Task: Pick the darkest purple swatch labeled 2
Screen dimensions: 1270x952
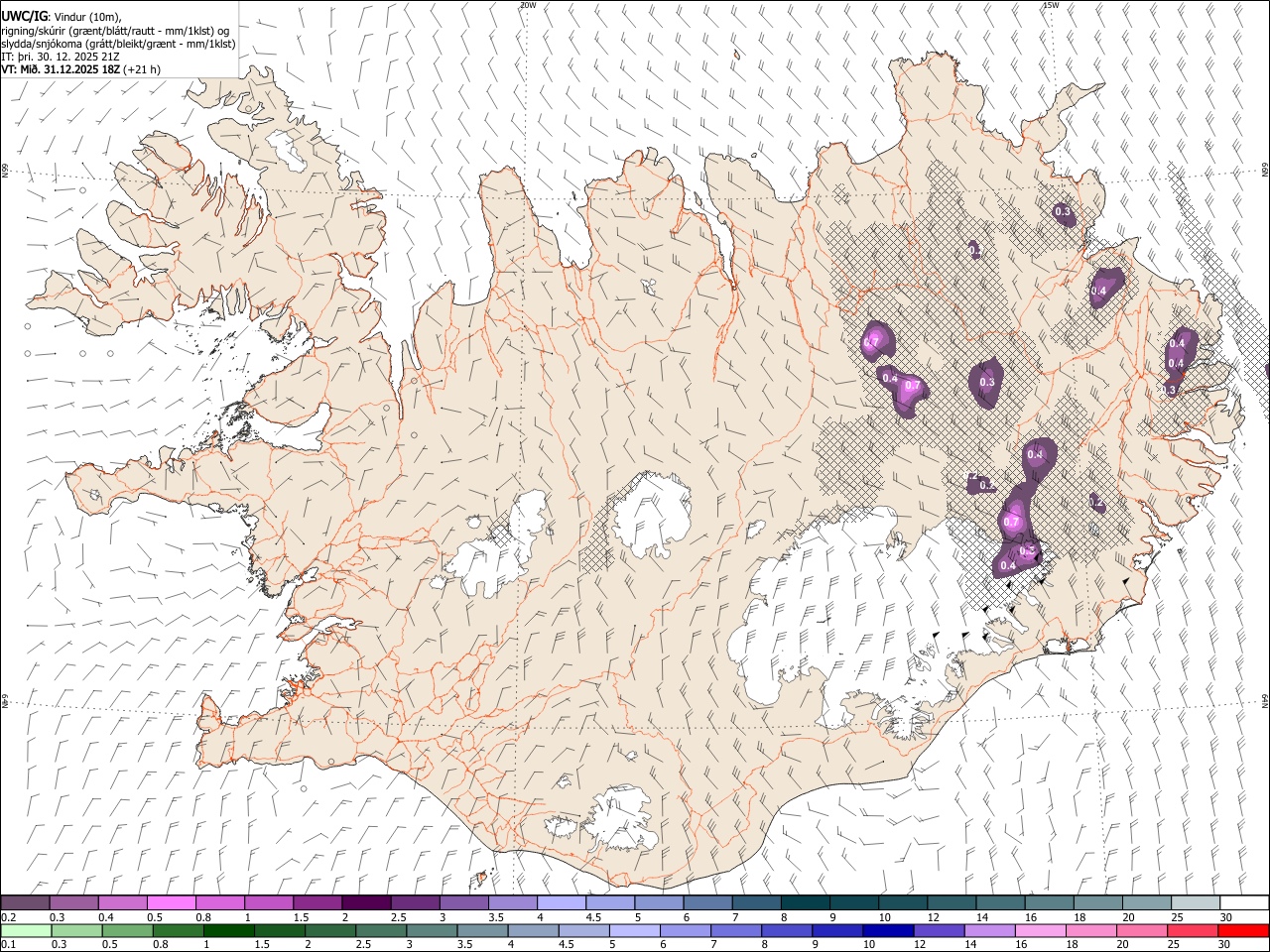Action: [365, 902]
